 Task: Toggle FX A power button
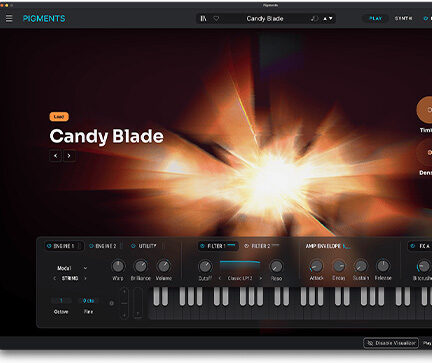[413, 246]
